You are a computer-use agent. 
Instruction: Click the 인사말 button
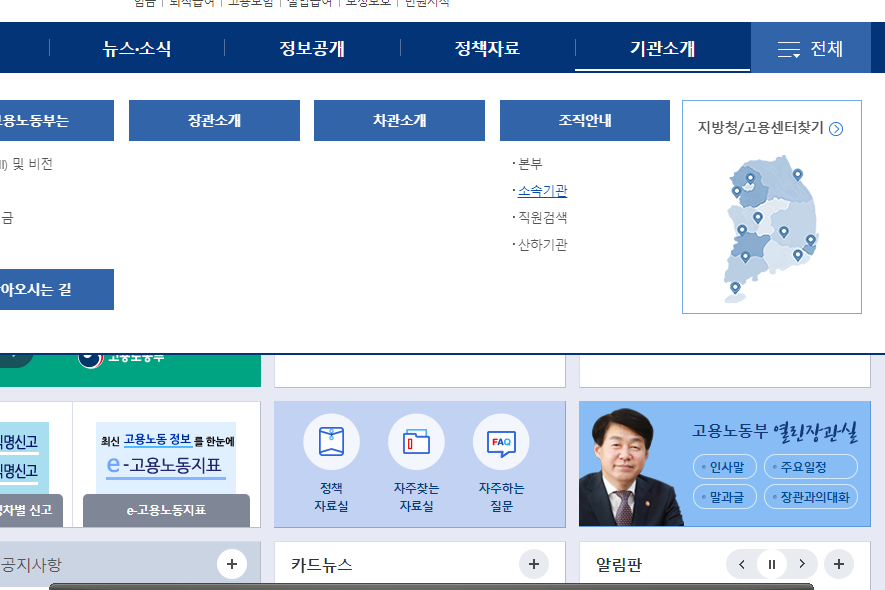click(725, 467)
